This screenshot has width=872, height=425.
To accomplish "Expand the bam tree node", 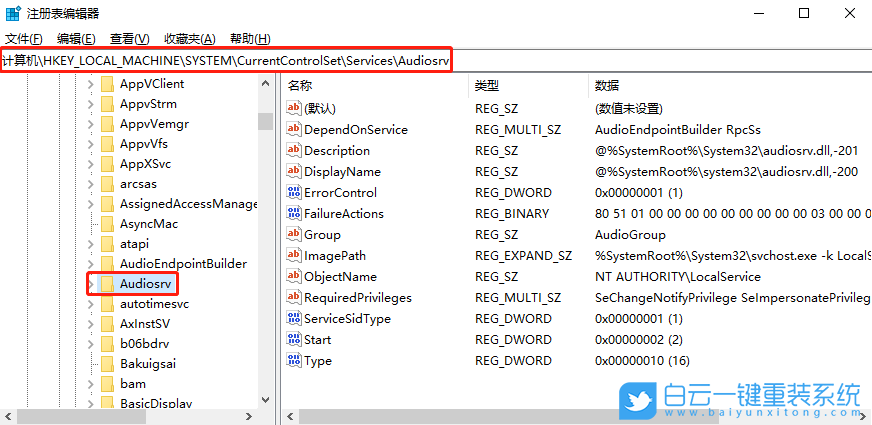I will point(91,384).
